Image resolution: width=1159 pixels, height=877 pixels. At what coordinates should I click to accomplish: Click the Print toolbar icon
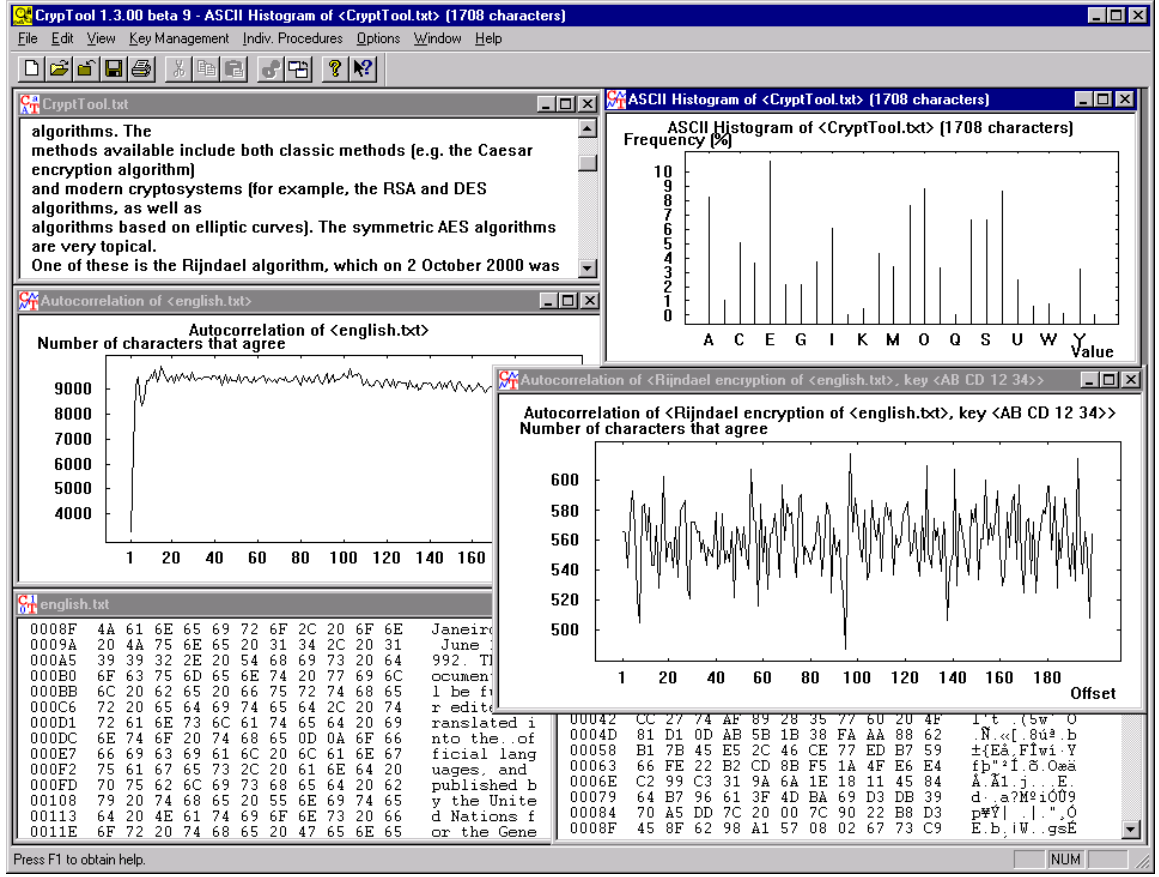(140, 69)
